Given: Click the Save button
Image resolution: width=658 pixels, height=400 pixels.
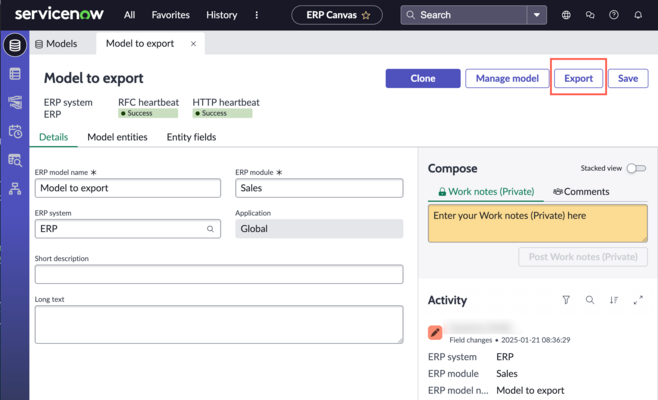Looking at the screenshot, I should click(628, 78).
